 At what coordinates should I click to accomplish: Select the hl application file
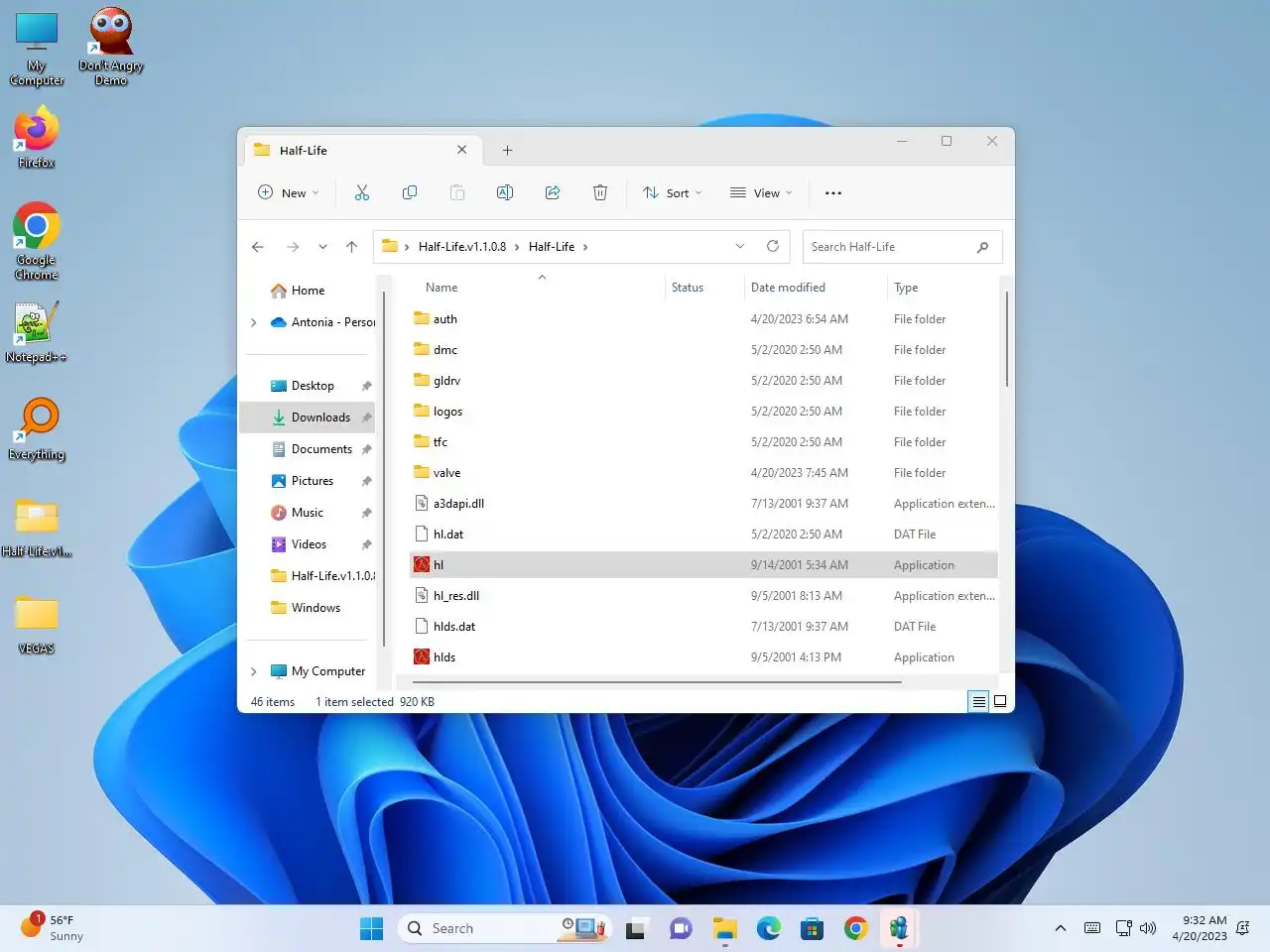(703, 565)
